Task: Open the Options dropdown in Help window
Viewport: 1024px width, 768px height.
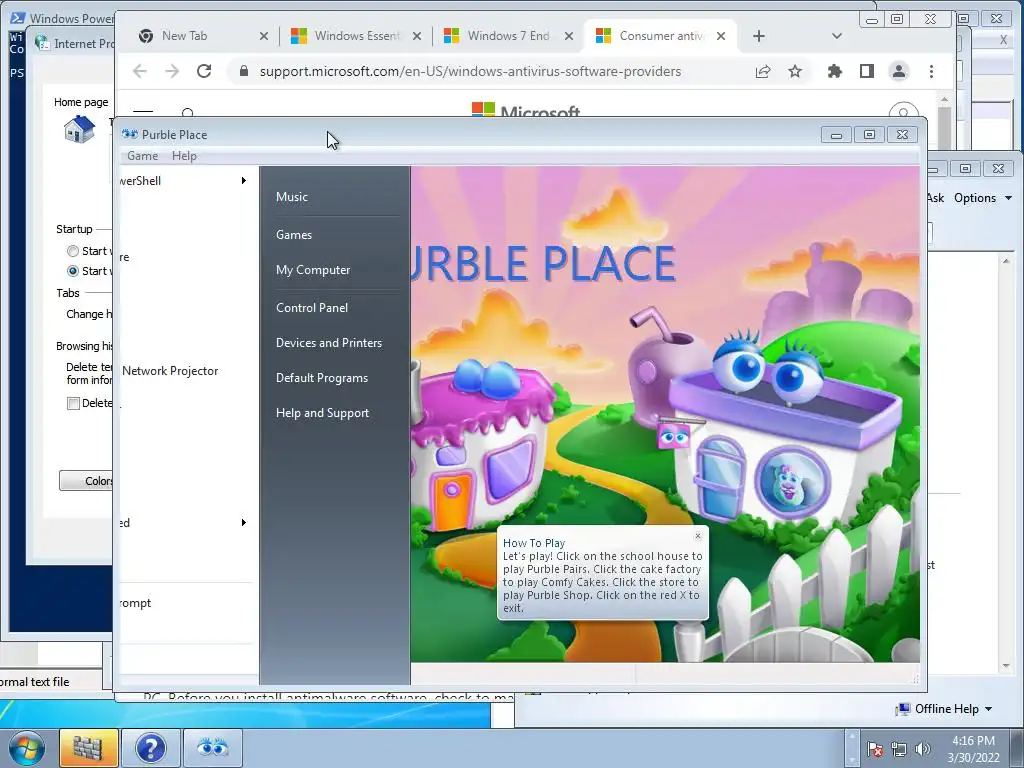Action: pyautogui.click(x=983, y=198)
